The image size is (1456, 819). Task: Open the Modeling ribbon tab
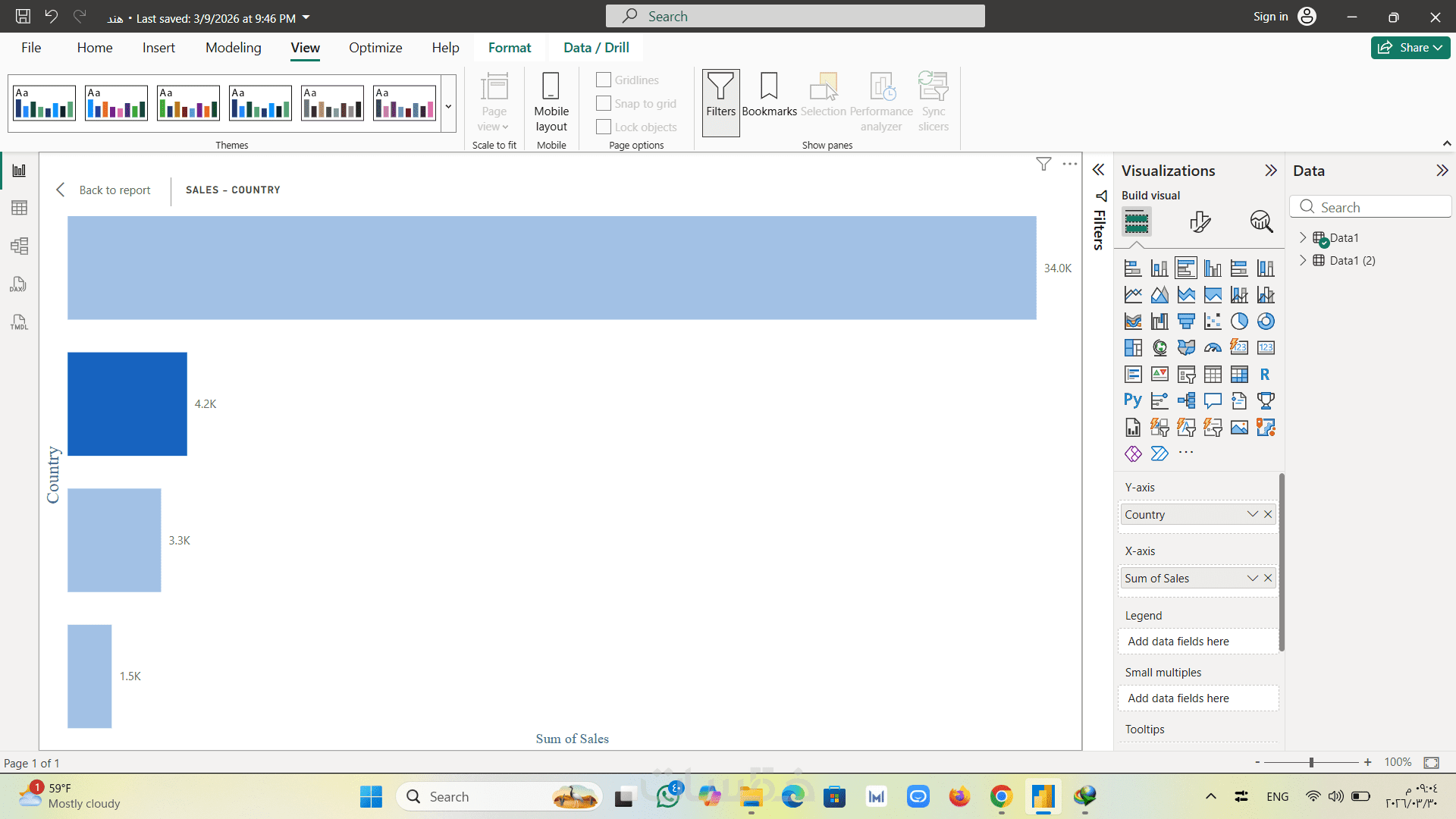click(233, 48)
